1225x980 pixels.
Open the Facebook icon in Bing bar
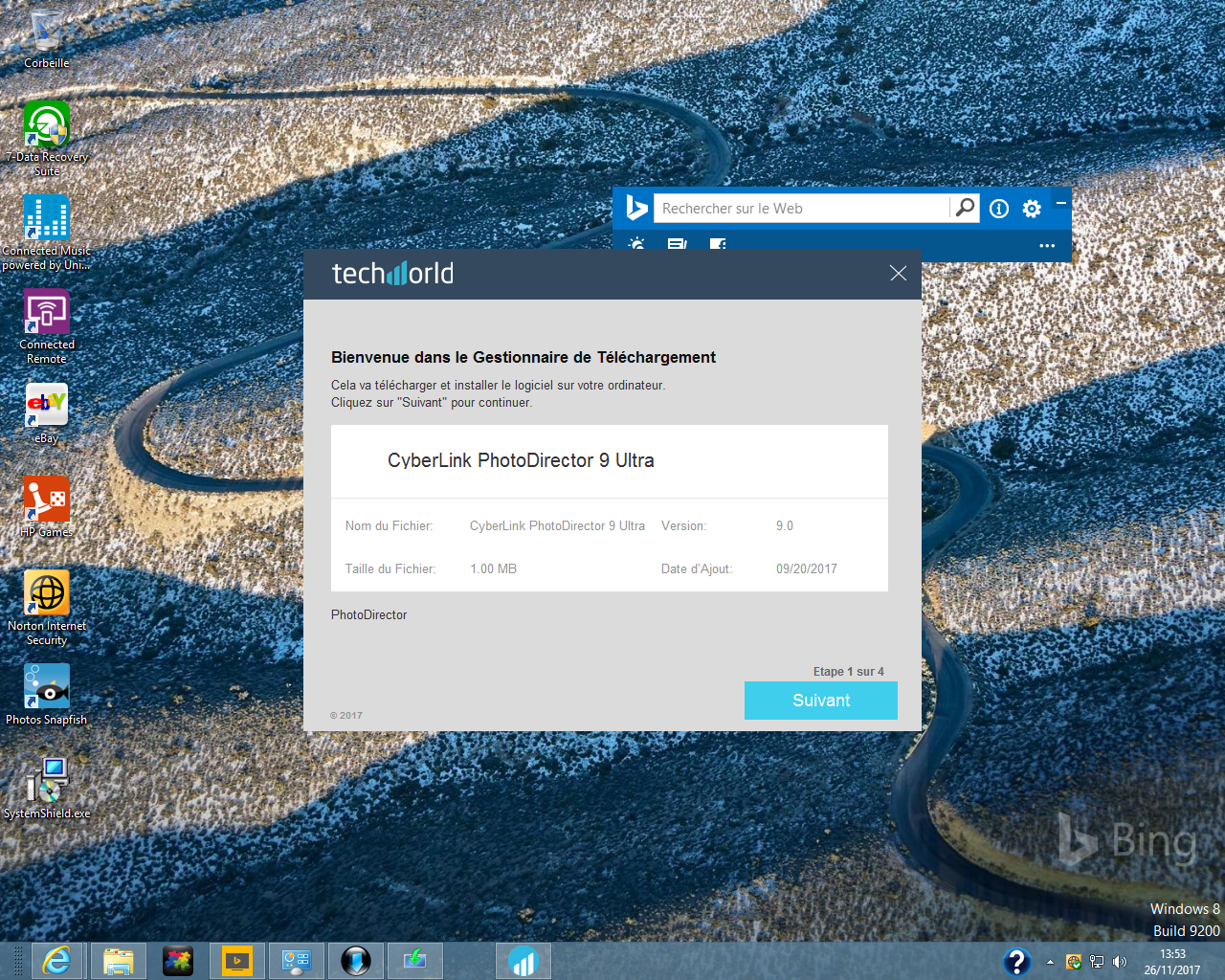tap(718, 245)
